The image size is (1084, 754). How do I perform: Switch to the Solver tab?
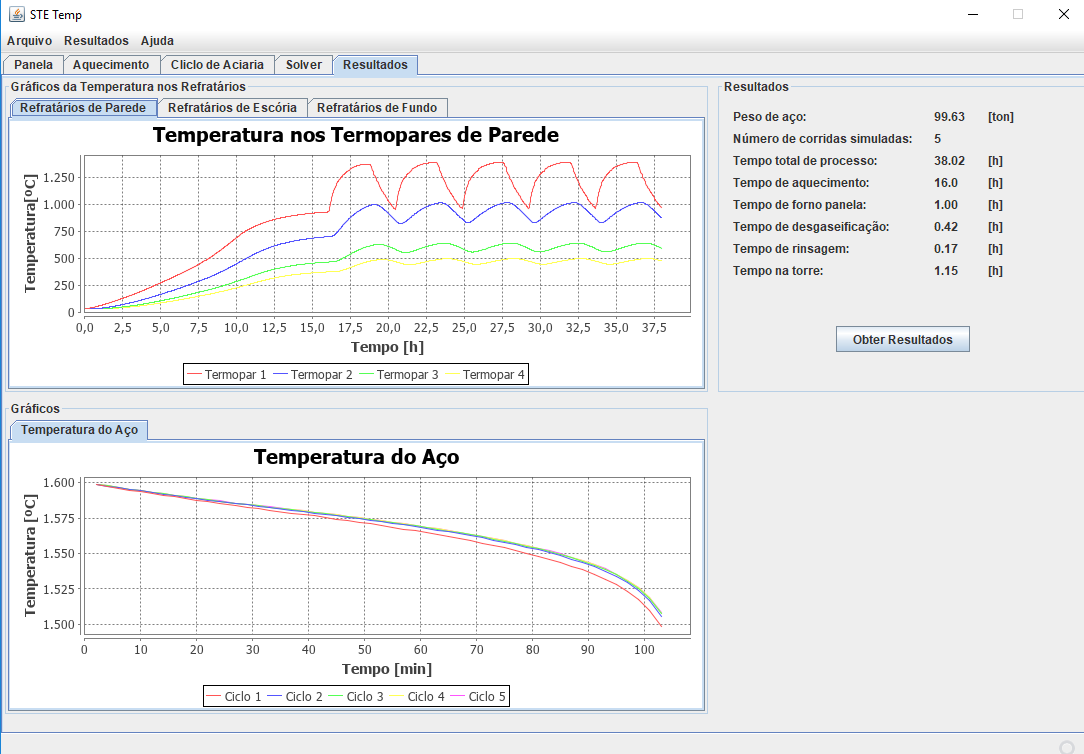[x=304, y=65]
